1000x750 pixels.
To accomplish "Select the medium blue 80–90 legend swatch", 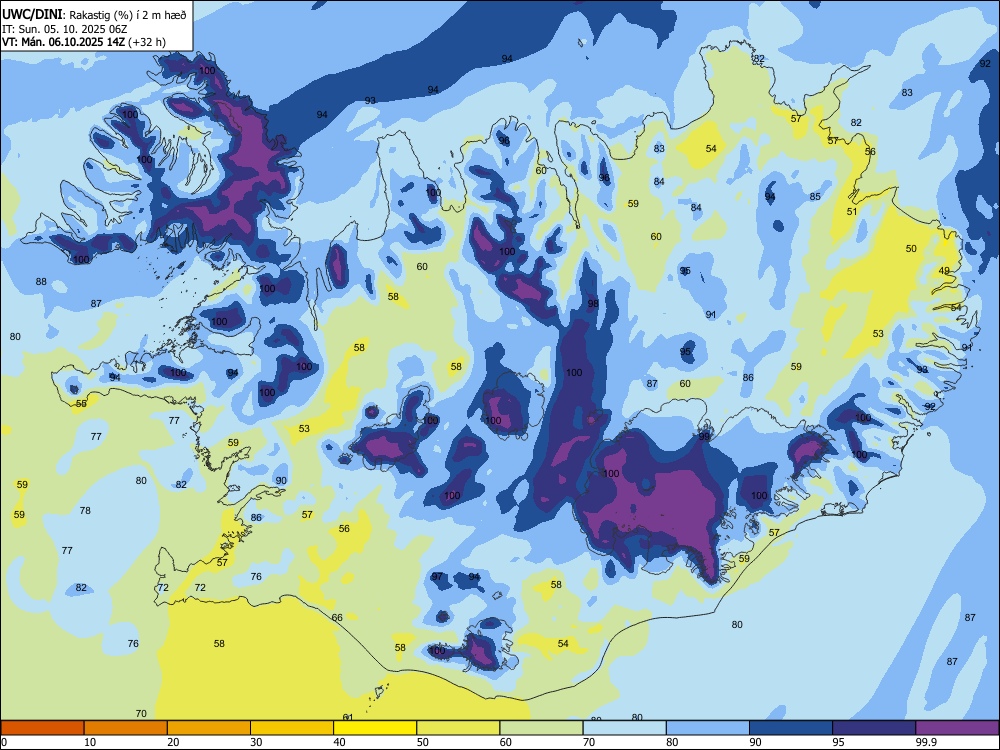I will tap(708, 728).
